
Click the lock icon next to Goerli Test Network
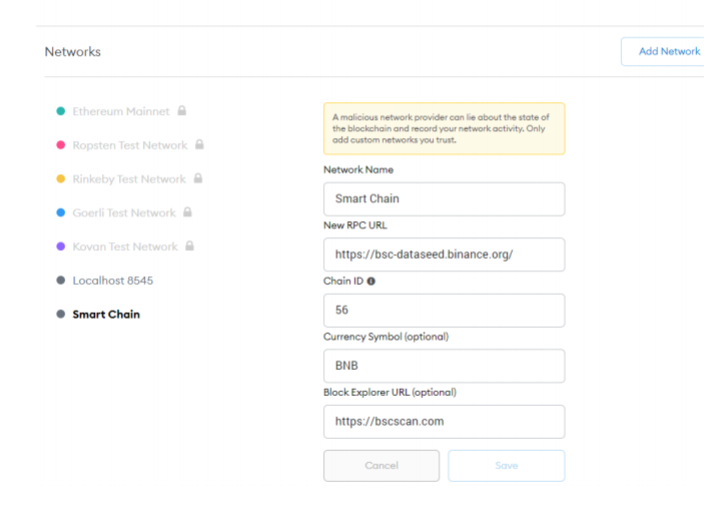[x=187, y=212]
